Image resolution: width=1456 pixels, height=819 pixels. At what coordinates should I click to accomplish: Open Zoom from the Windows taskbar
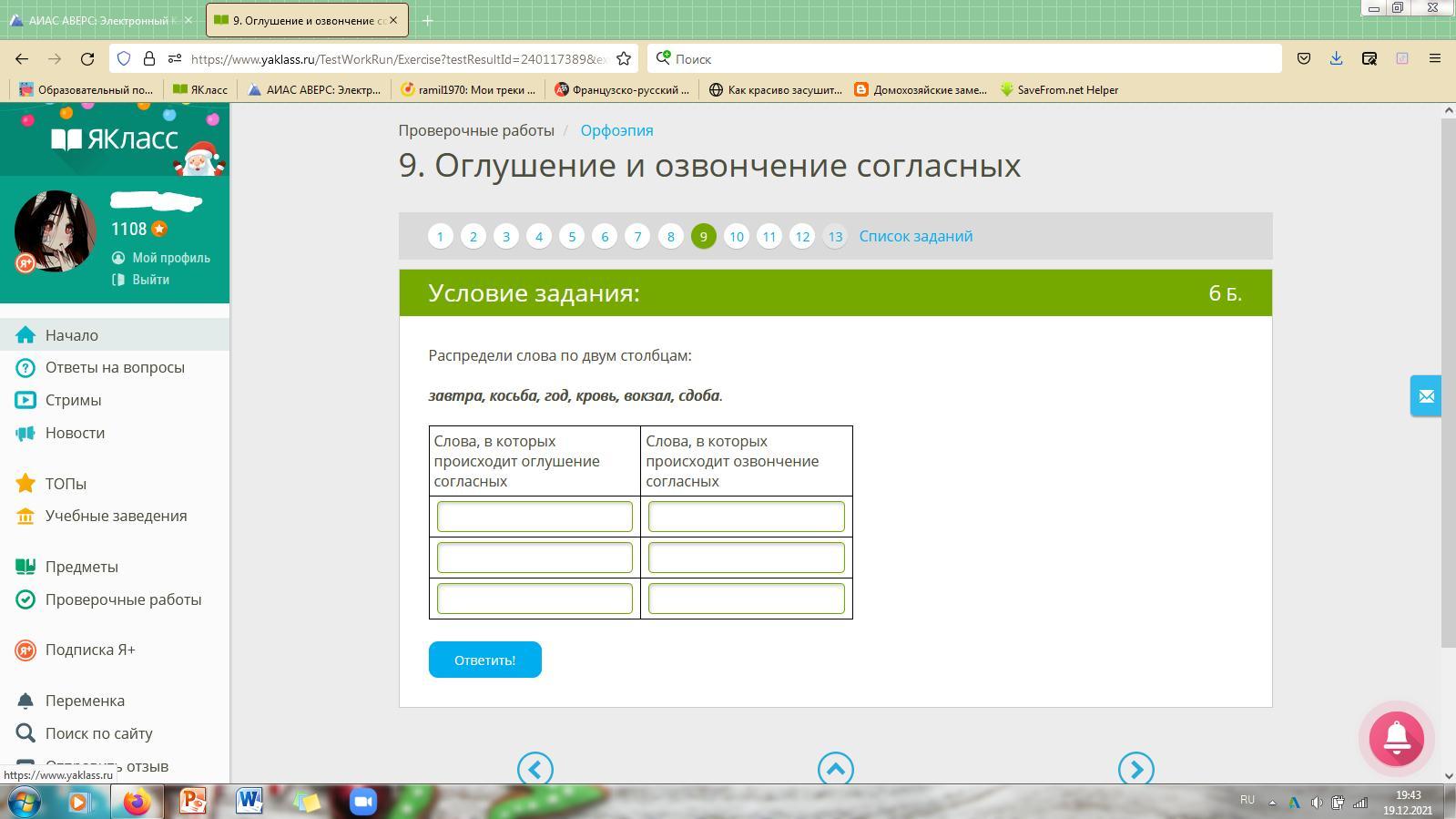363,802
